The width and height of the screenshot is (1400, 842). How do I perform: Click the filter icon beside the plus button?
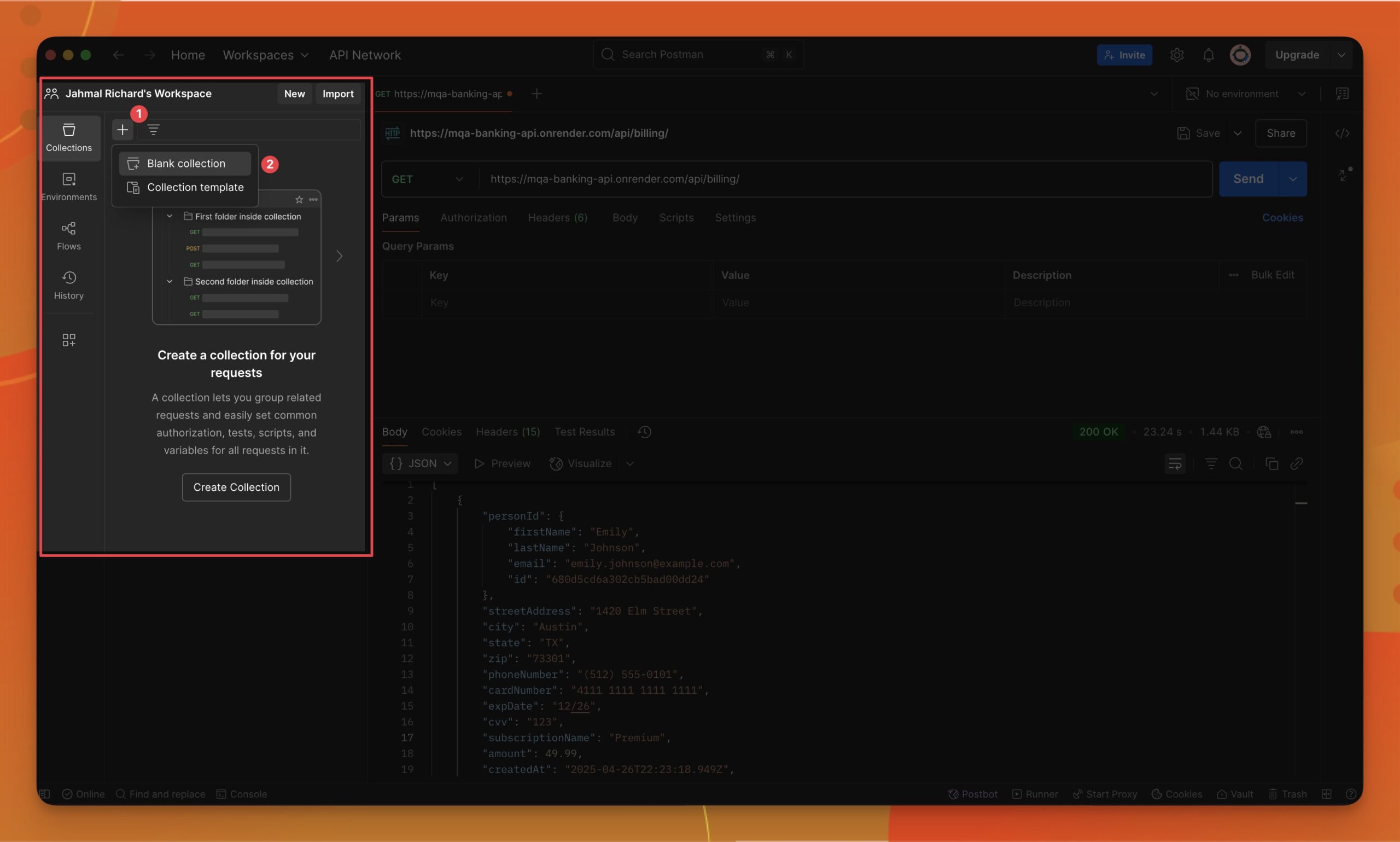pos(153,130)
